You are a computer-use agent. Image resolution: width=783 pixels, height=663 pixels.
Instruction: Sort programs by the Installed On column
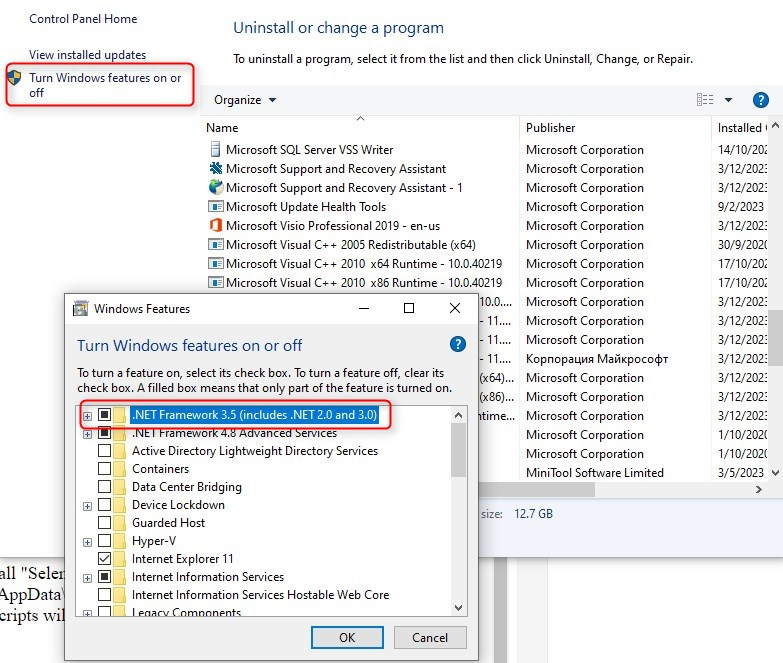coord(740,127)
